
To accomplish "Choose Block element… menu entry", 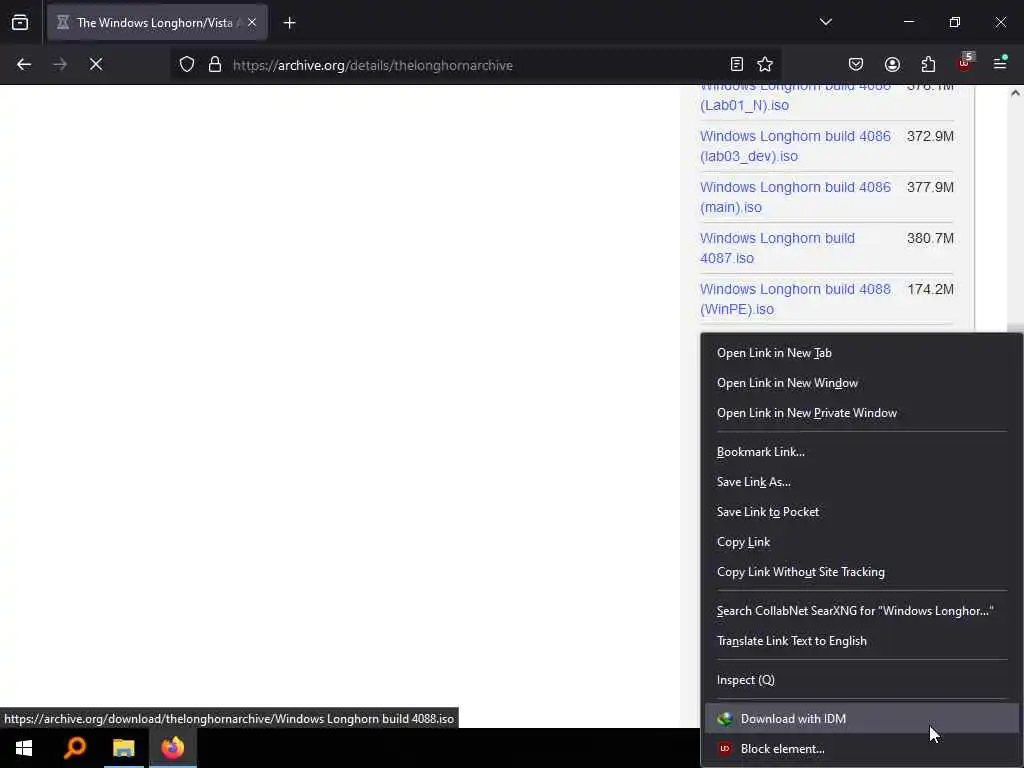I will (862, 749).
